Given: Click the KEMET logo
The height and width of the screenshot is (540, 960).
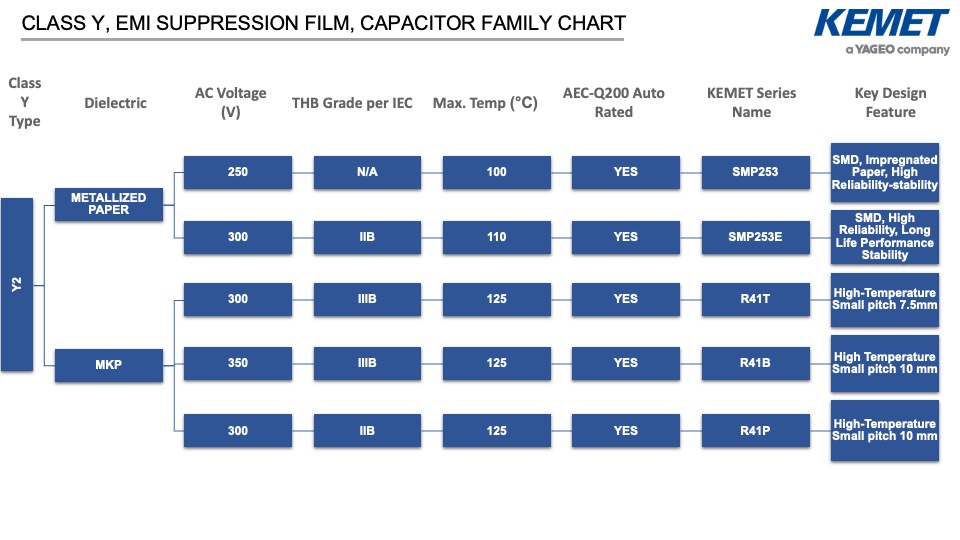Looking at the screenshot, I should (882, 32).
